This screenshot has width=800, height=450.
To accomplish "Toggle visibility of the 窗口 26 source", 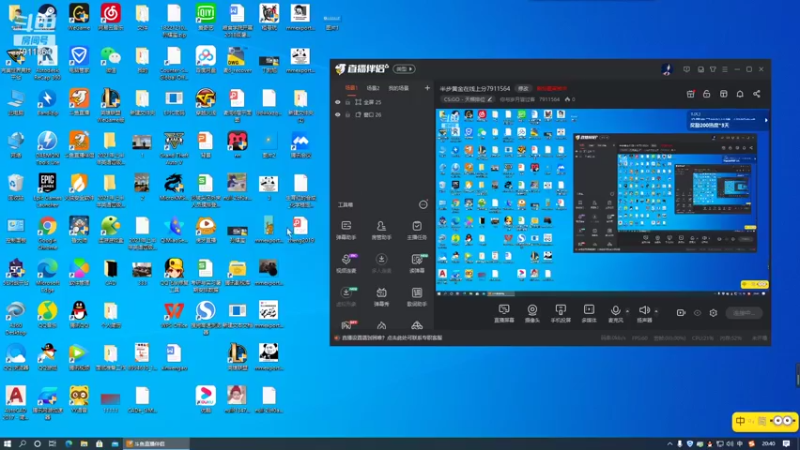I will point(337,115).
